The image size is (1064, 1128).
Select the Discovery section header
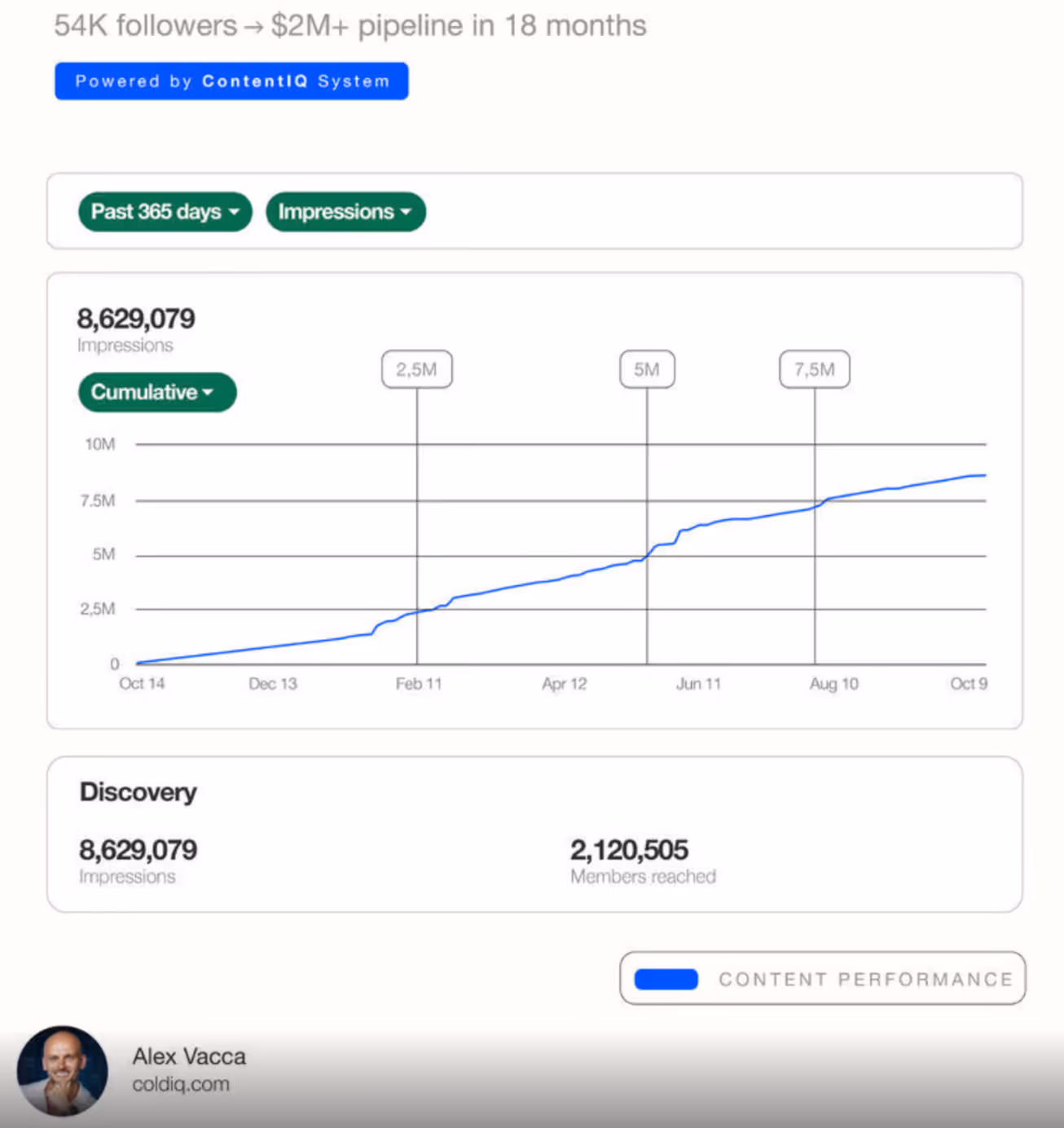pyautogui.click(x=137, y=791)
